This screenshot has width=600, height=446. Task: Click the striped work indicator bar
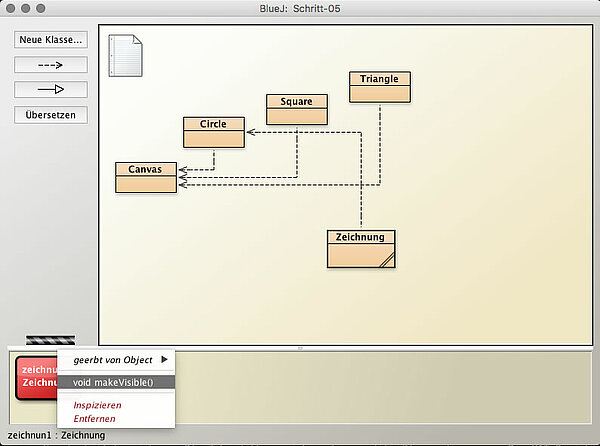pos(50,341)
